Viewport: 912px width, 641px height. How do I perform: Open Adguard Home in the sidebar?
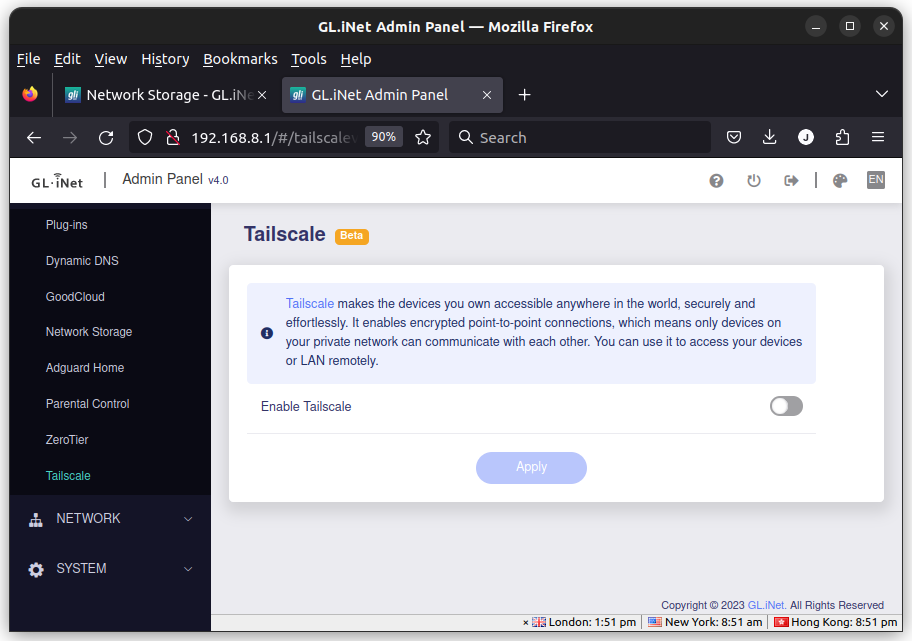coord(85,368)
